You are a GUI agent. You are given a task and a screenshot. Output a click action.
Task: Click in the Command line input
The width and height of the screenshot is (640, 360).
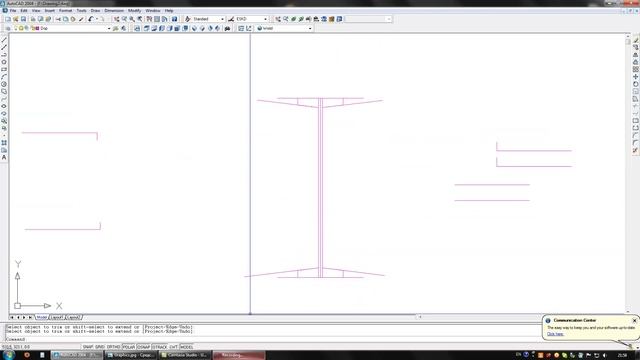click(273, 339)
